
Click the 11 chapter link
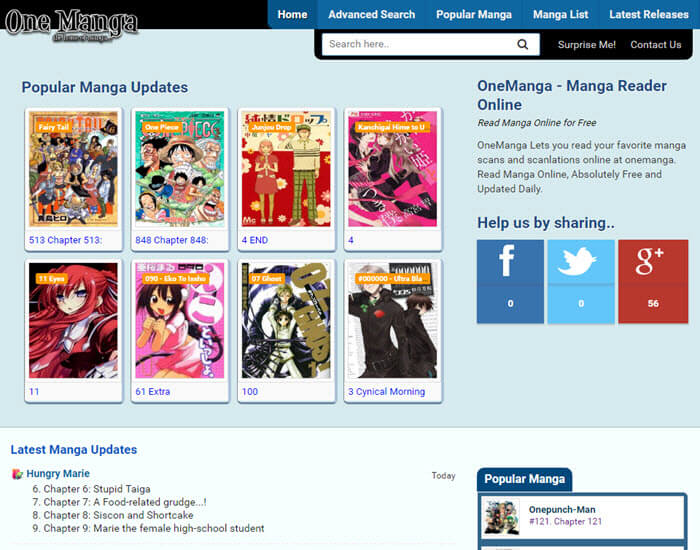(34, 392)
